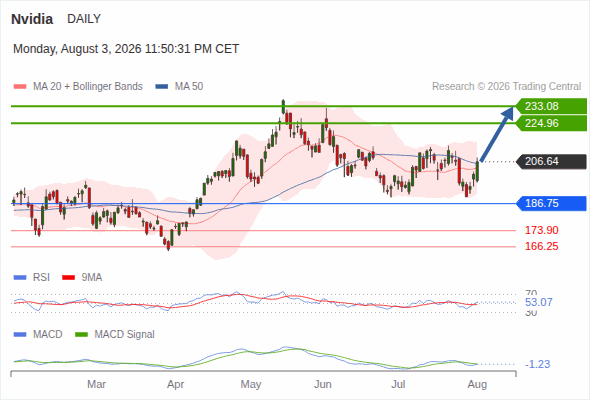Viewport: 590px width, 400px height.
Task: Click the Apr marker on time axis
Action: (x=175, y=385)
